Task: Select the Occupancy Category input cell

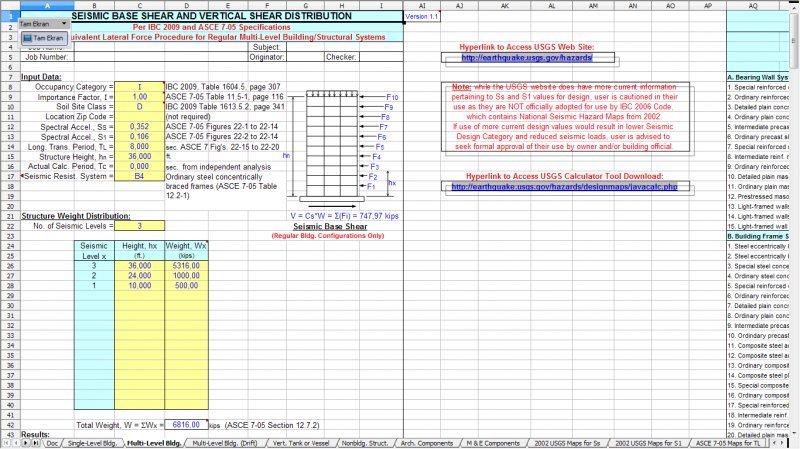Action: pos(139,87)
